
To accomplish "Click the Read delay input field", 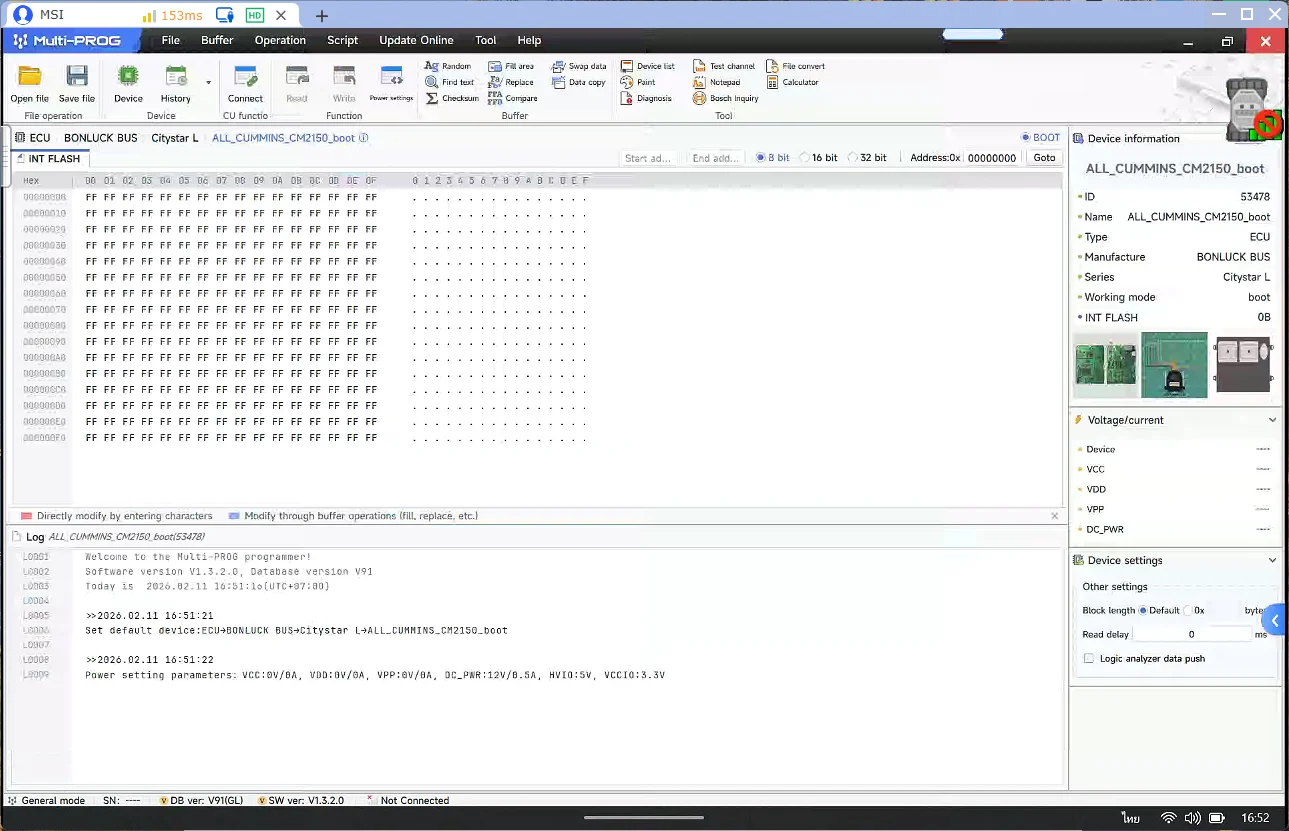I will tap(1192, 634).
